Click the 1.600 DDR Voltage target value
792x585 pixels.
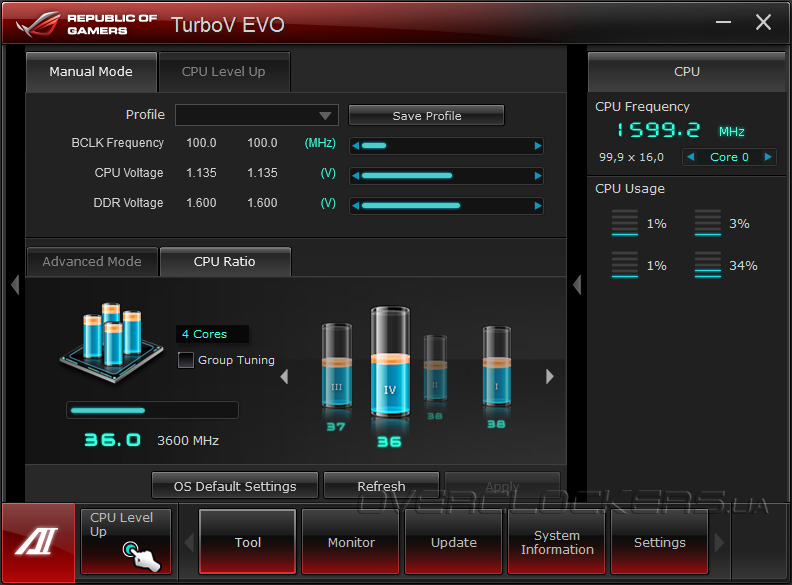pyautogui.click(x=262, y=203)
